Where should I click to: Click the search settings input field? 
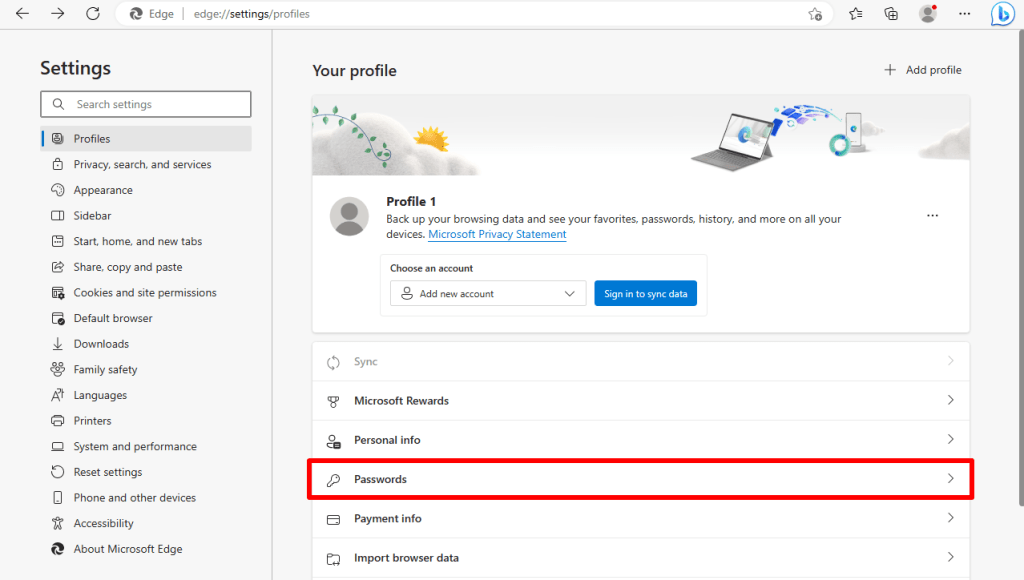click(x=145, y=103)
